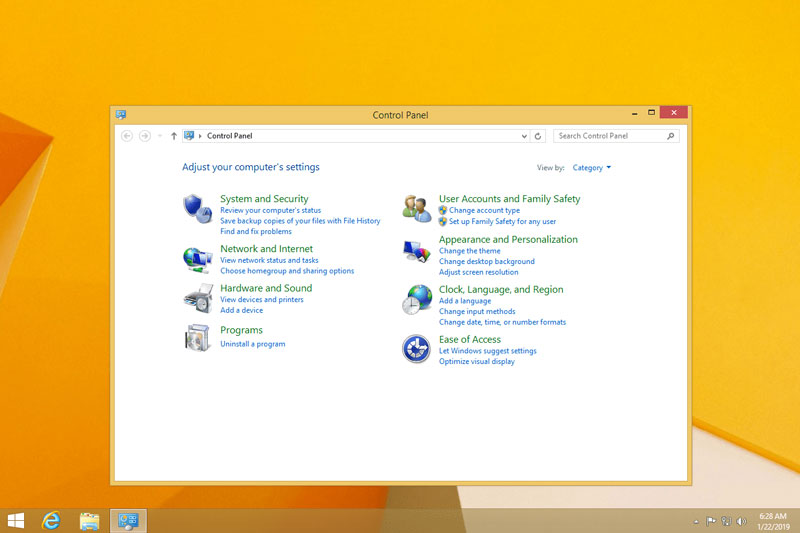Click Control Panel title bar icon
800x533 pixels.
click(121, 115)
